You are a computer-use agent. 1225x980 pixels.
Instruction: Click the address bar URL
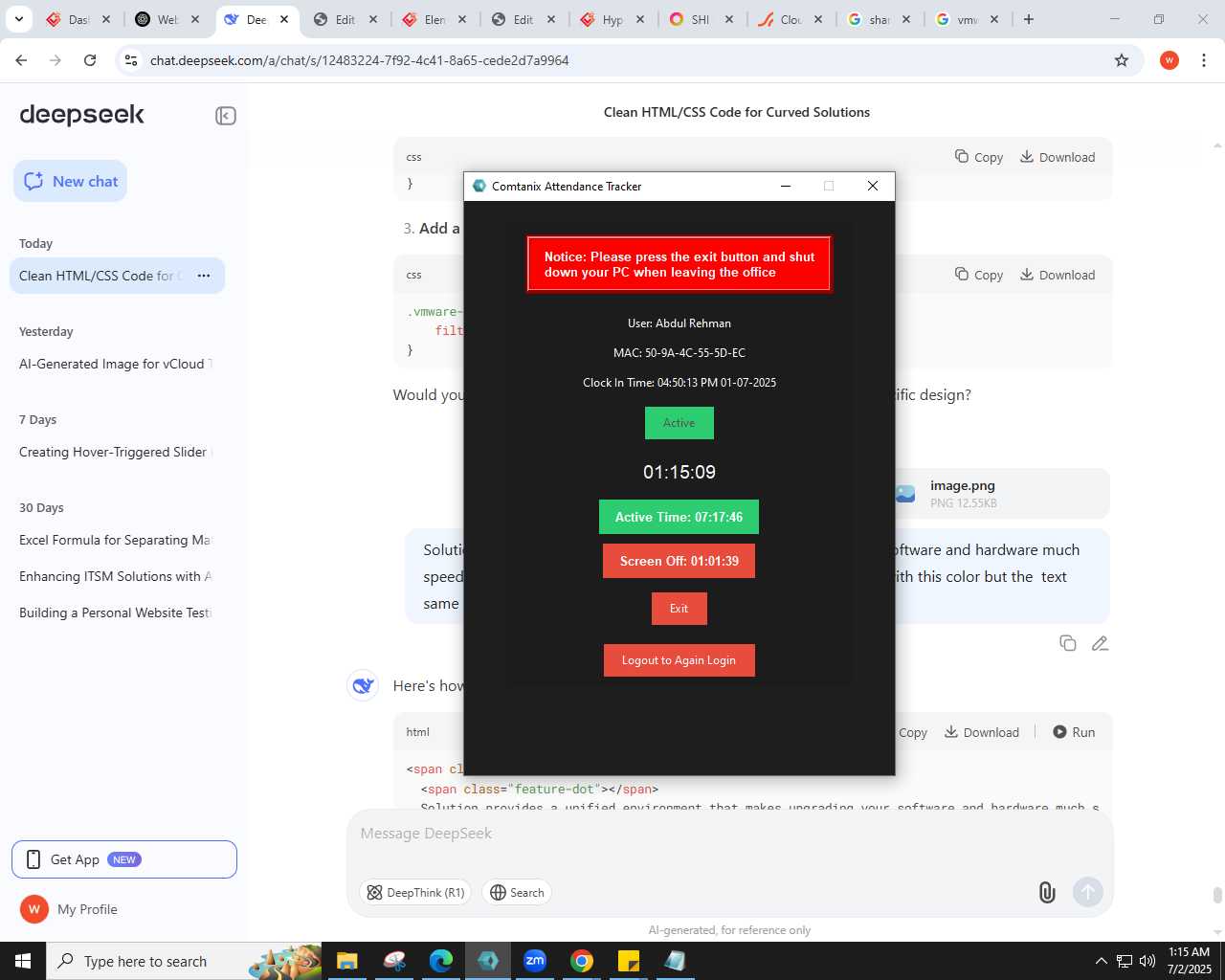click(360, 60)
